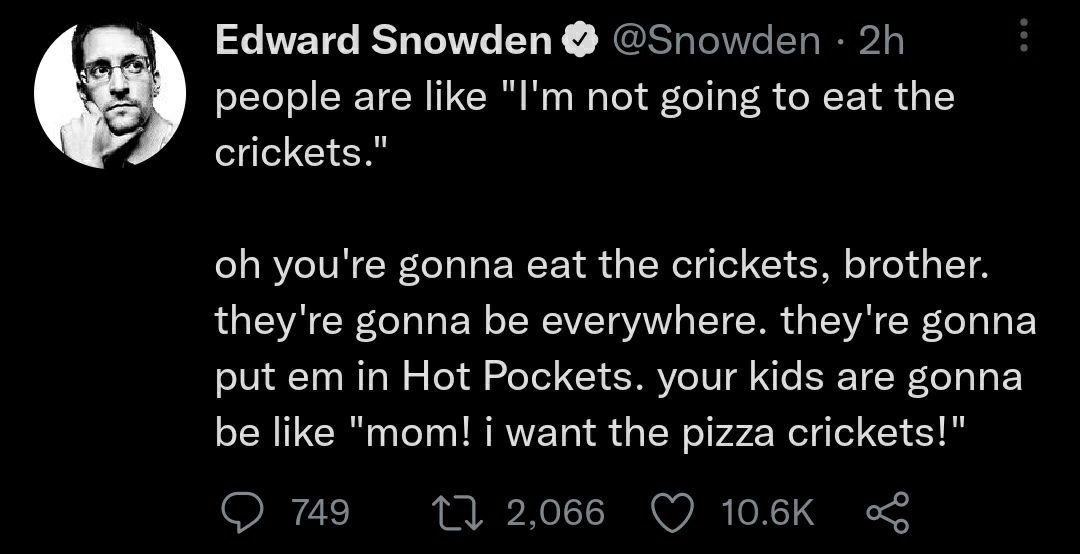
Task: Open the Edward Snowden display name link
Action: pos(384,41)
